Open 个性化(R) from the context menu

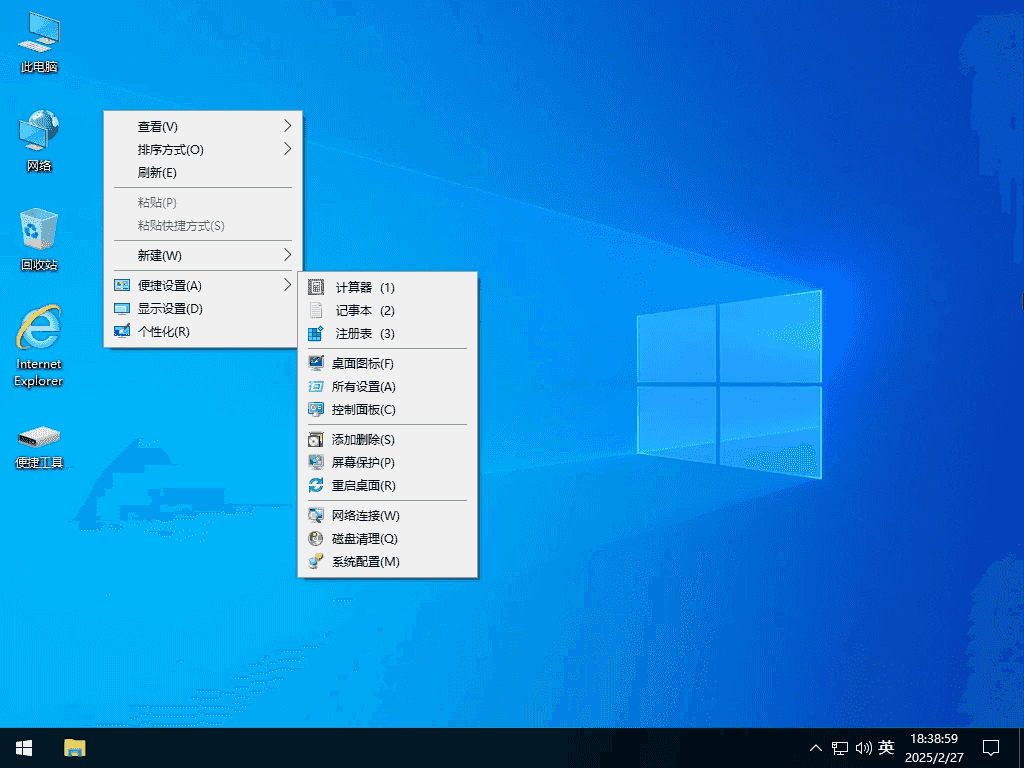point(202,331)
